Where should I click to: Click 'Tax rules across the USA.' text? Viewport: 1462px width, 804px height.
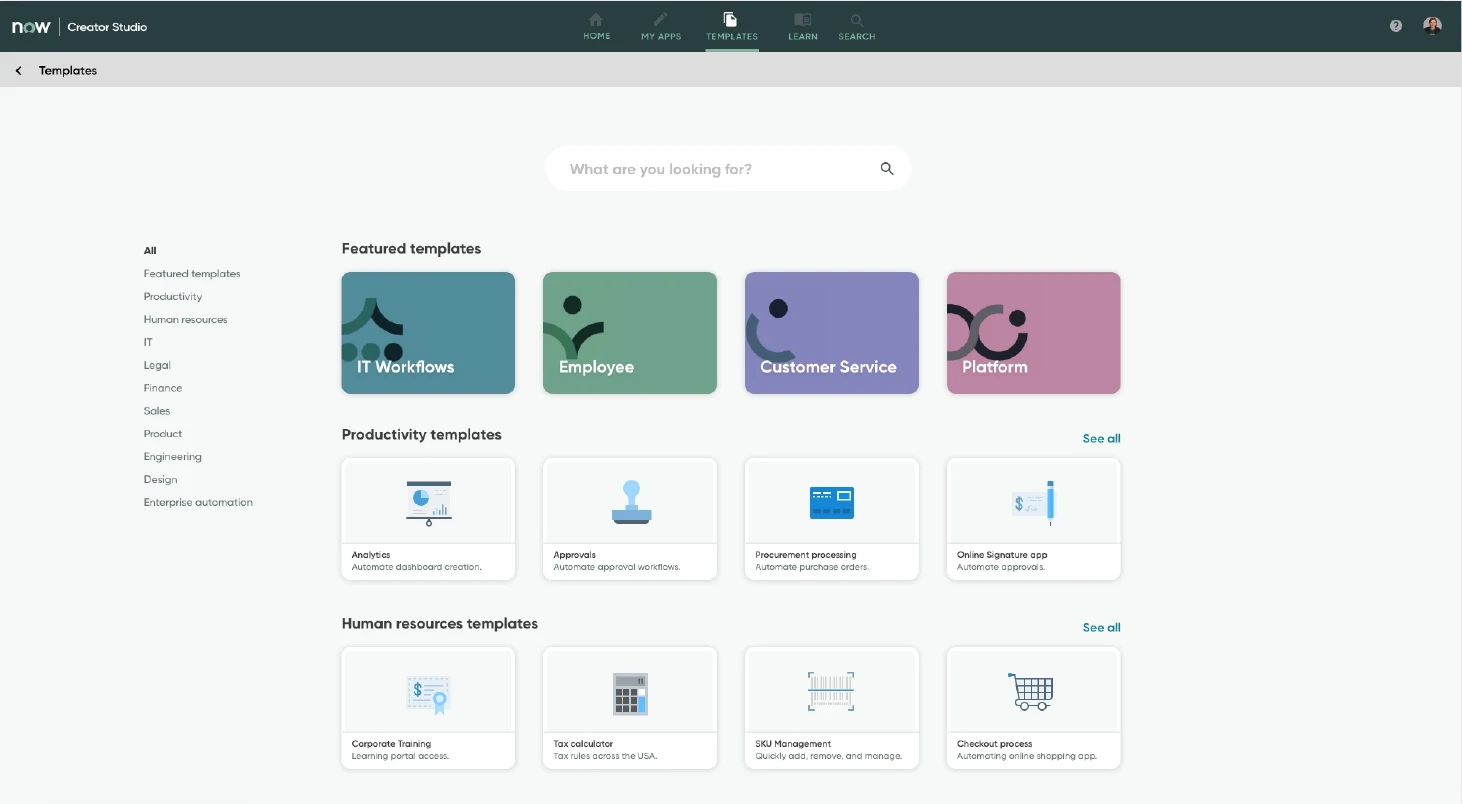click(605, 756)
